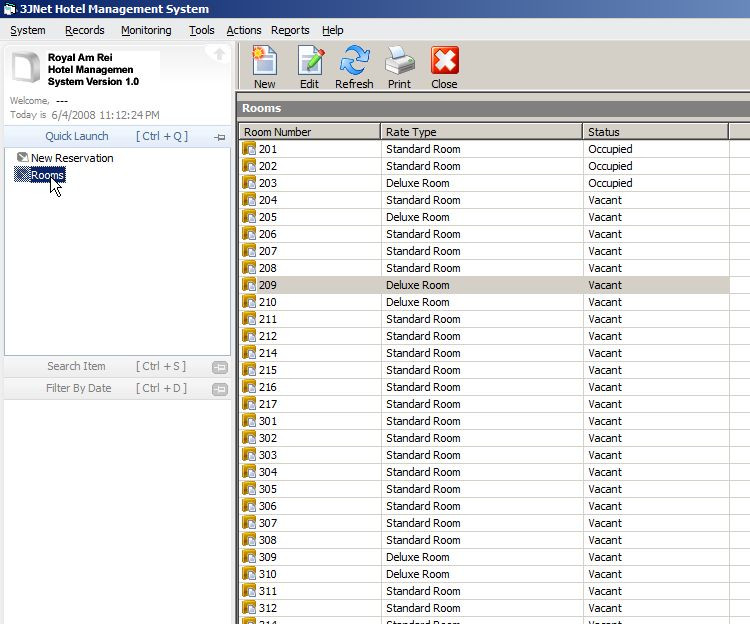Viewport: 750px width, 624px height.
Task: Open the Tools menu
Action: pos(201,30)
